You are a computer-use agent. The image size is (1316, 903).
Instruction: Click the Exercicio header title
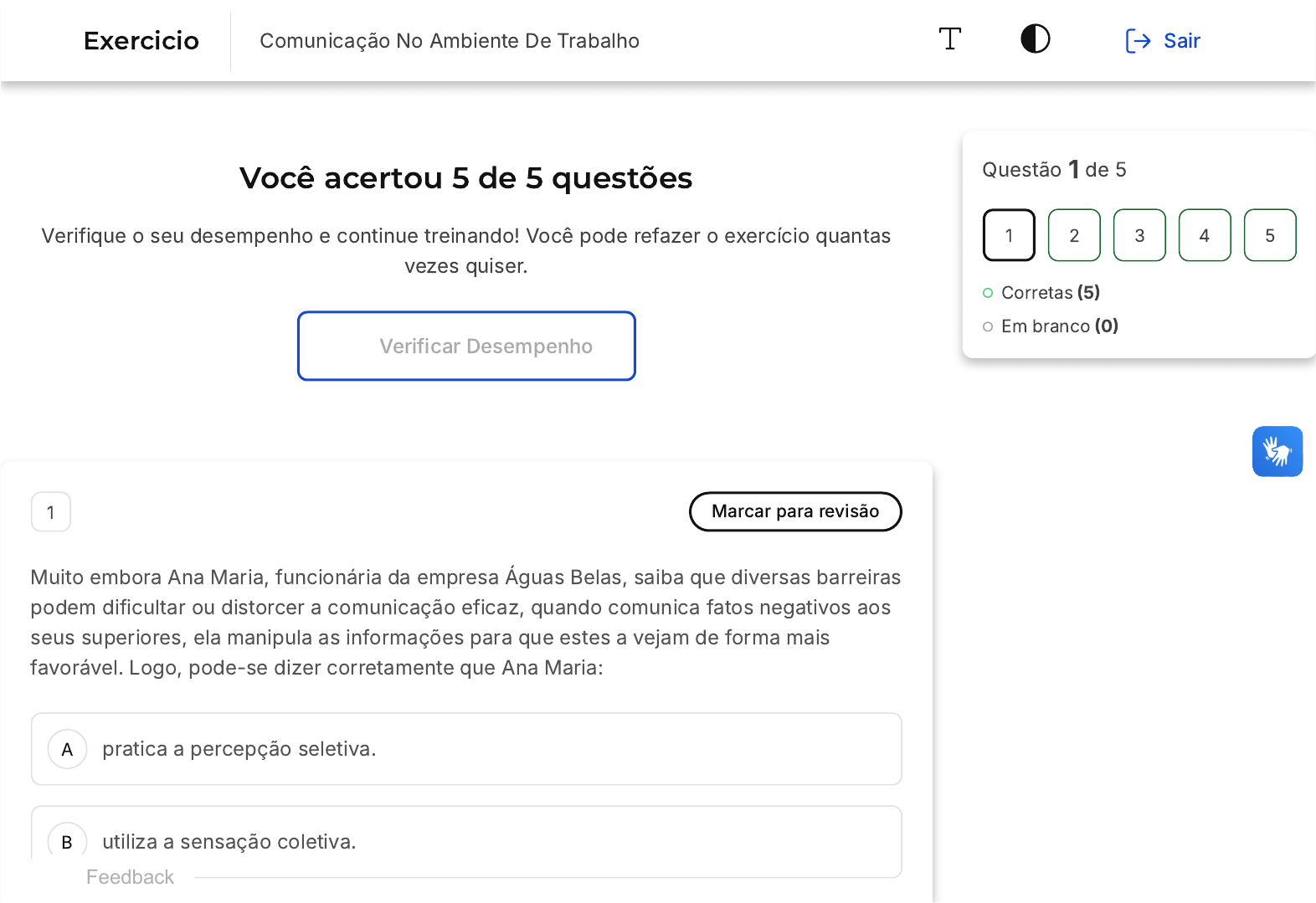tap(141, 41)
